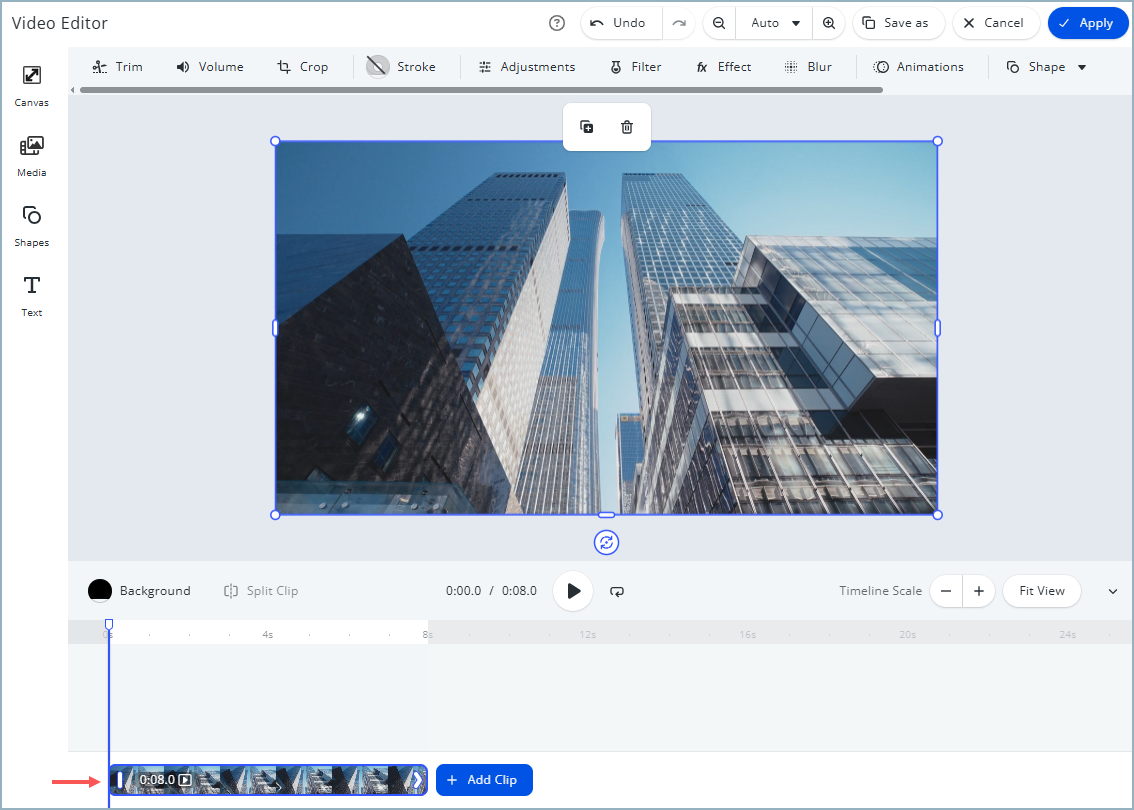The image size is (1134, 810).
Task: Open the Background color swatch
Action: (100, 591)
